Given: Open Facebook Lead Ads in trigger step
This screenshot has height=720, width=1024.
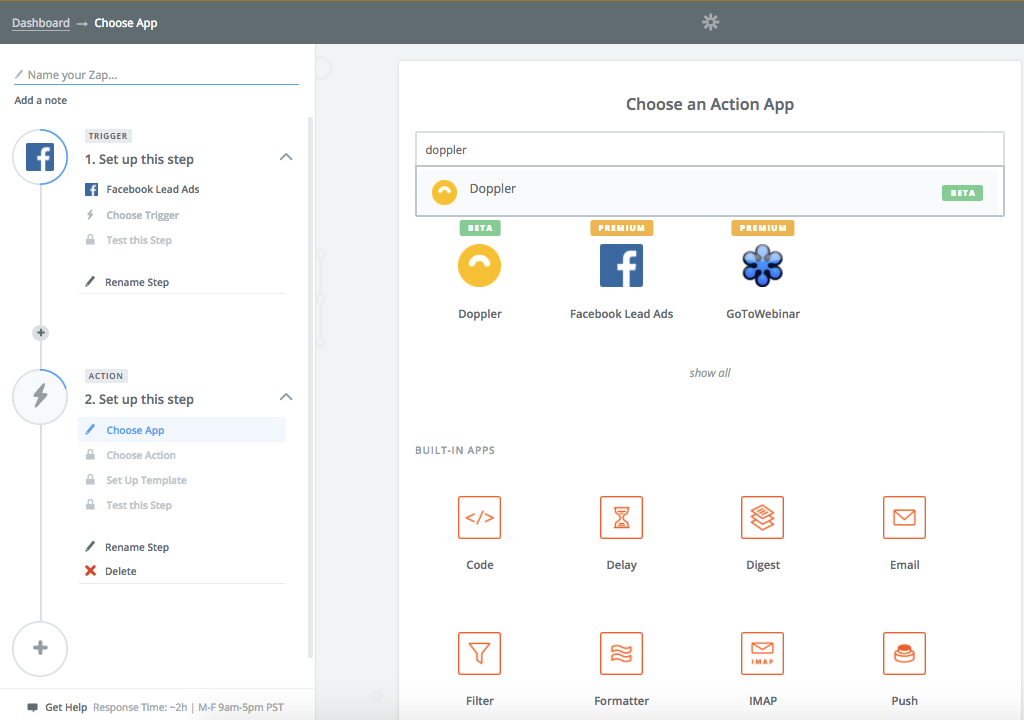Looking at the screenshot, I should [x=153, y=189].
